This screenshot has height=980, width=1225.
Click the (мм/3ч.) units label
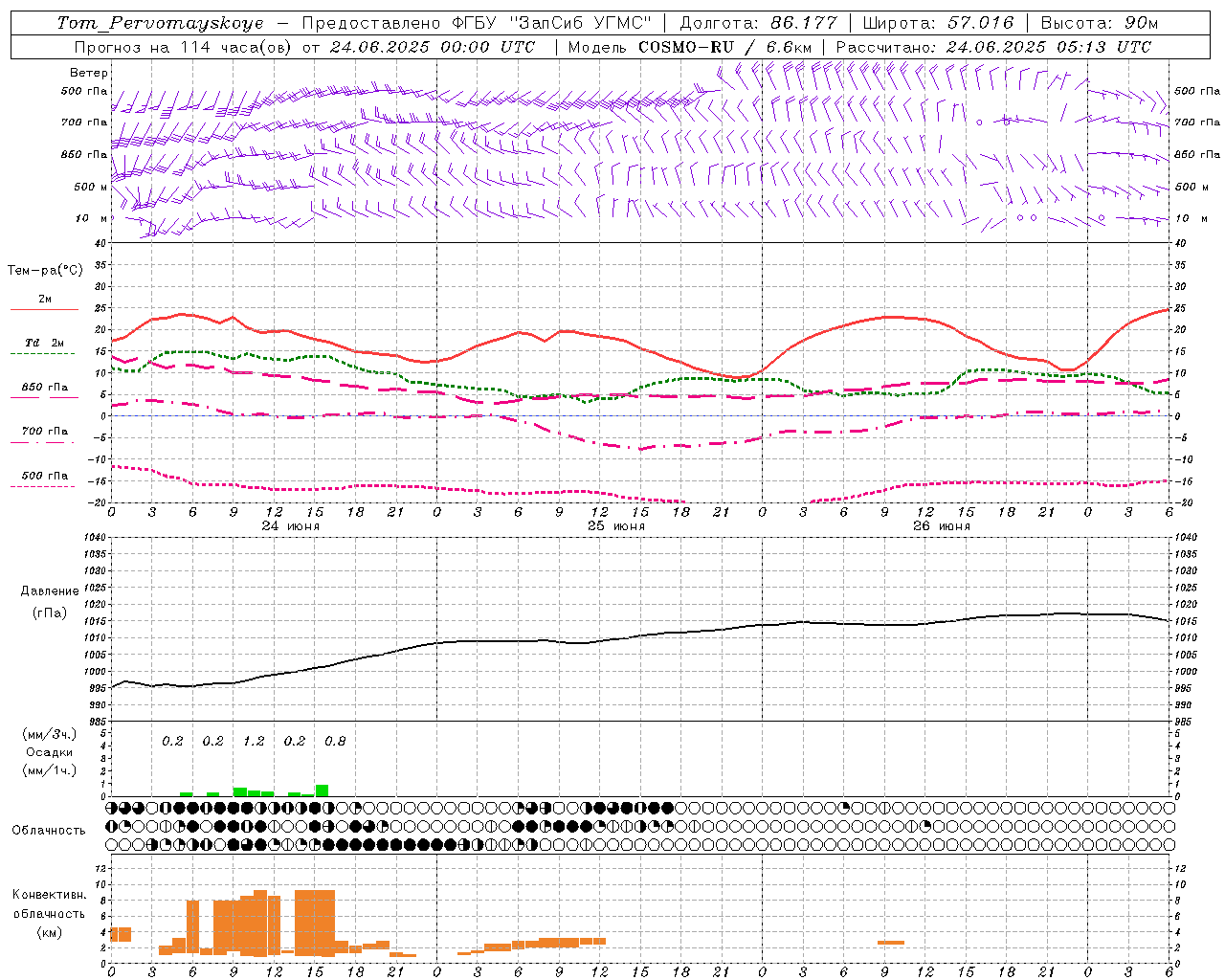[49, 734]
